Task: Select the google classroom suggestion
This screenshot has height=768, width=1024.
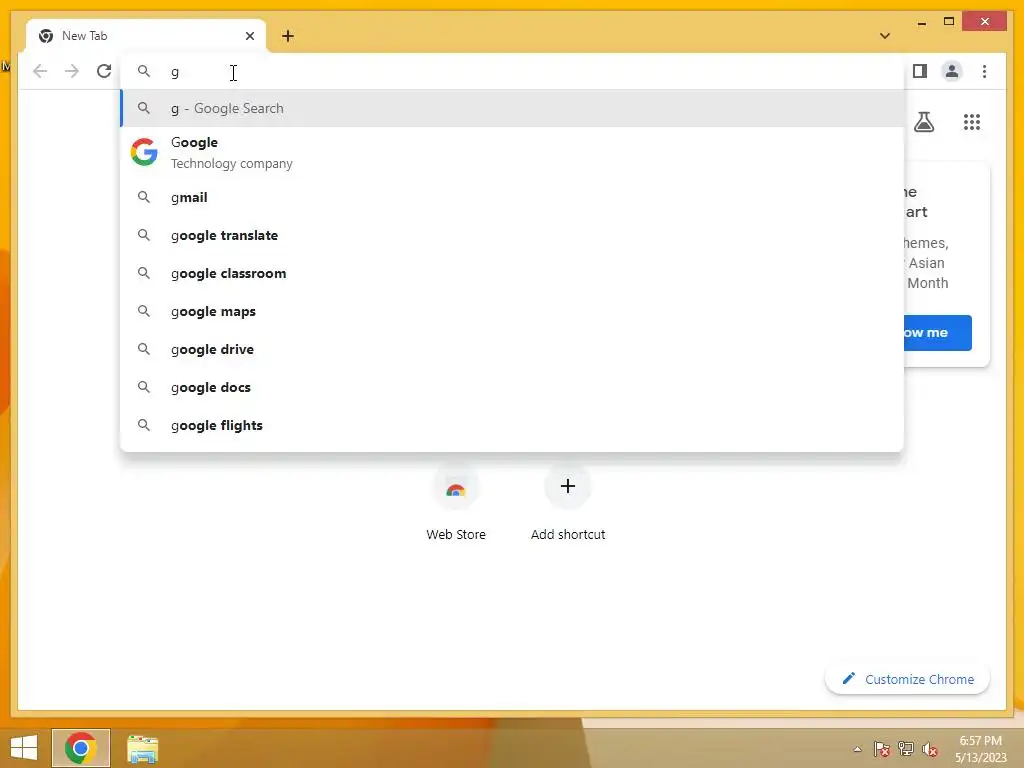Action: (x=513, y=273)
